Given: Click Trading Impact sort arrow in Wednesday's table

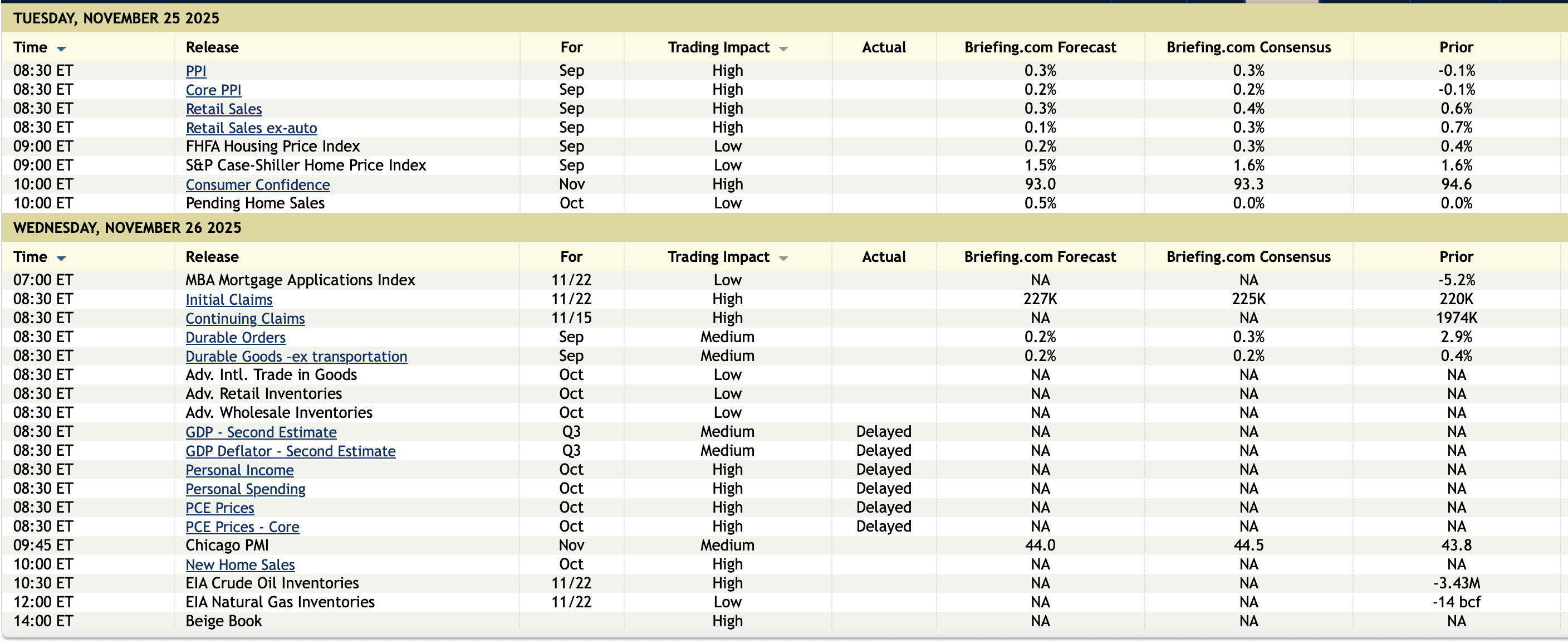Looking at the screenshot, I should point(783,258).
